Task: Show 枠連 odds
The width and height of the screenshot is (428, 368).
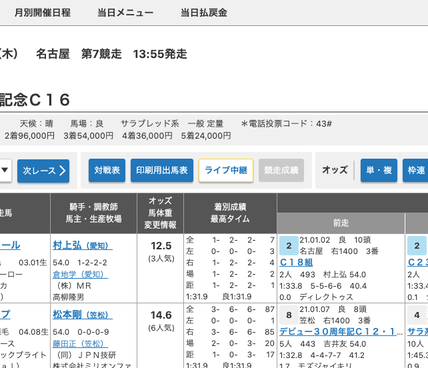Action: pyautogui.click(x=416, y=170)
